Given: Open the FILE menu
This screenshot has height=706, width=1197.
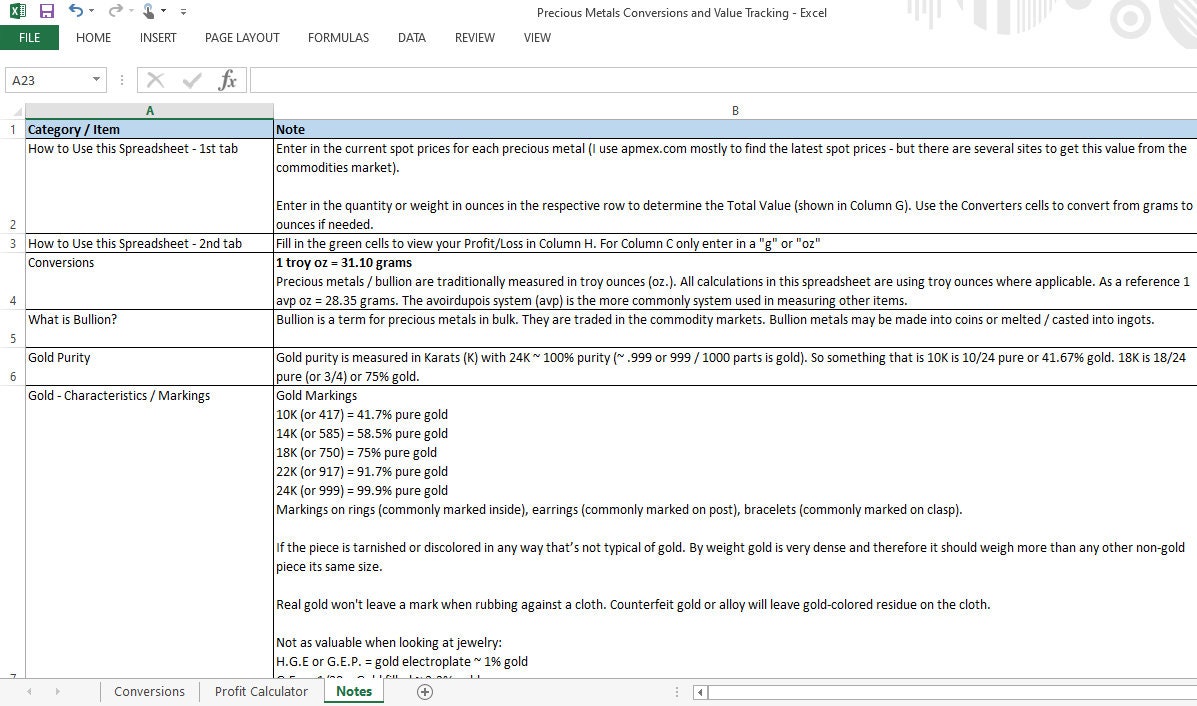Looking at the screenshot, I should pos(29,37).
